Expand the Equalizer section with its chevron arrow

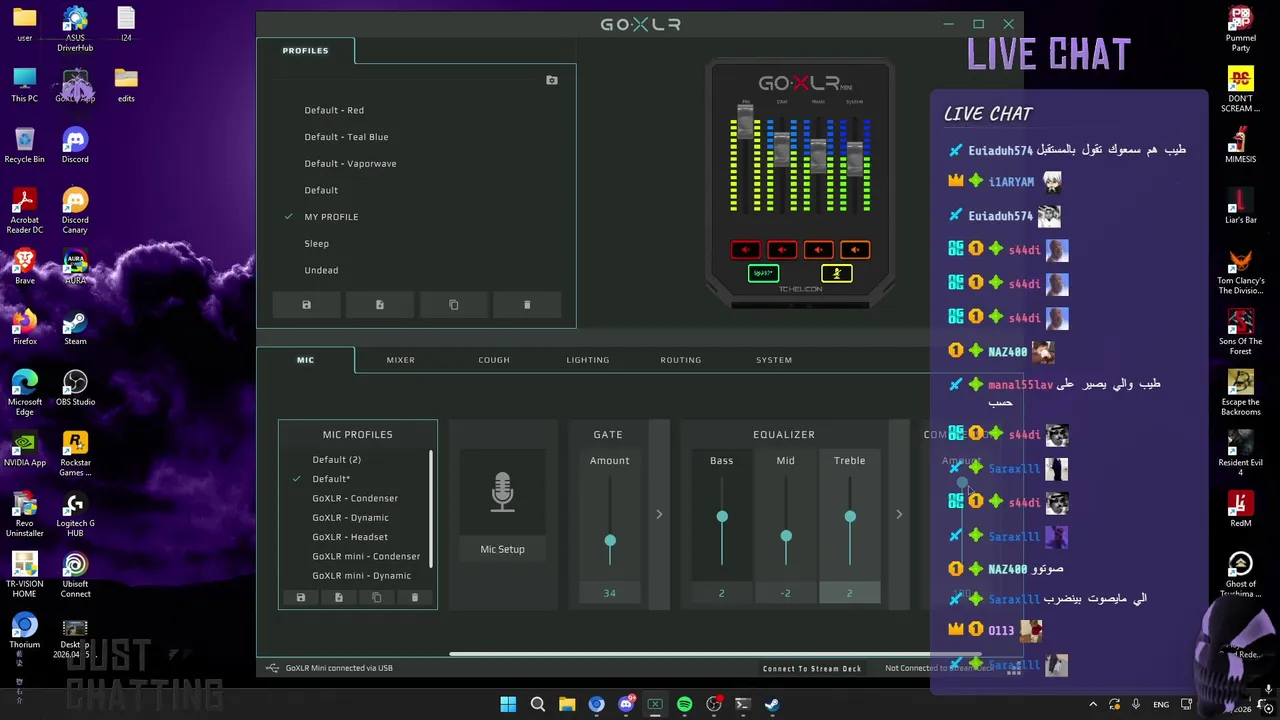898,514
